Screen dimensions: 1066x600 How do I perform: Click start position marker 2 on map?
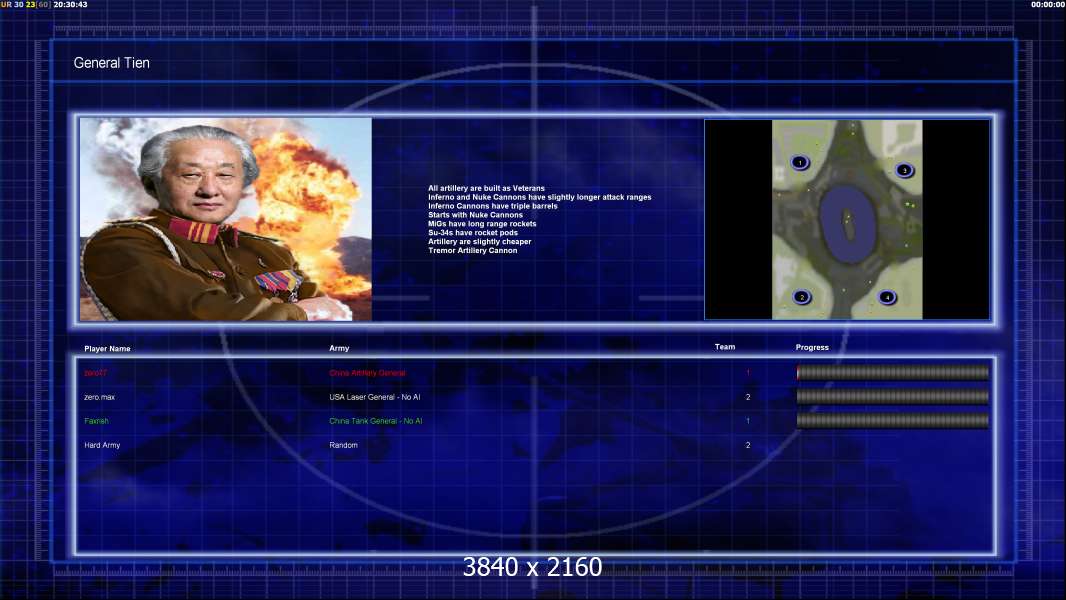(802, 297)
